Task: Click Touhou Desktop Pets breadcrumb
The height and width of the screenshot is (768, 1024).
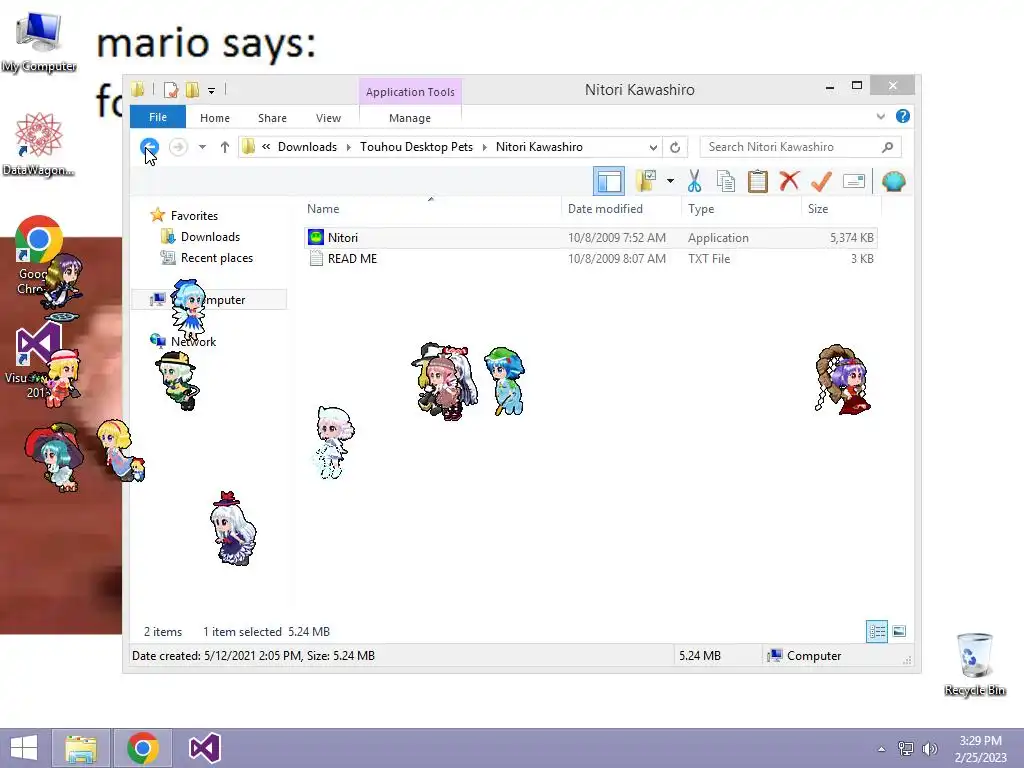Action: (417, 147)
